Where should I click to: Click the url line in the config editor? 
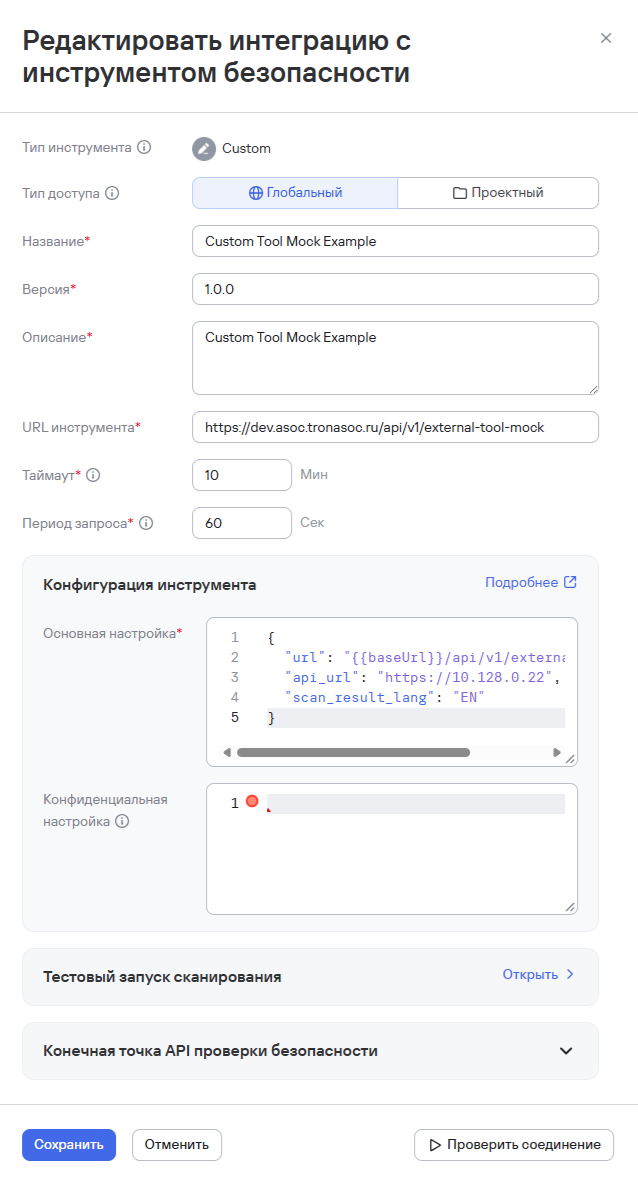[425, 657]
